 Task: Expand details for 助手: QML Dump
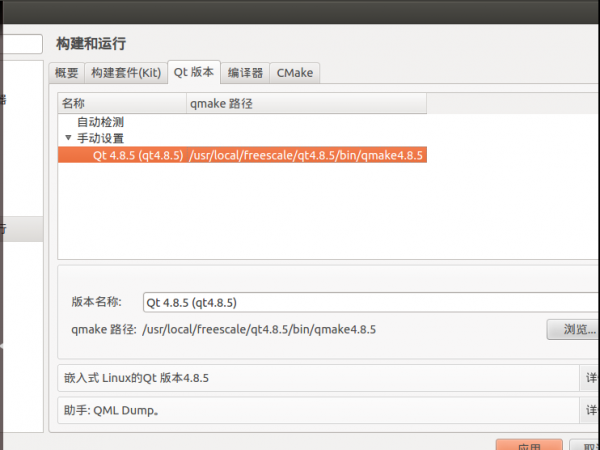(591, 410)
